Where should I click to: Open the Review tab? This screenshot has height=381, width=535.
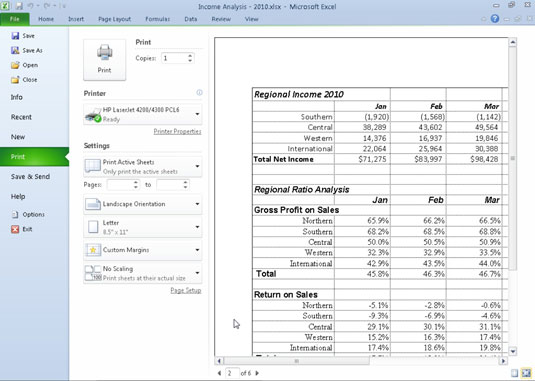coord(221,19)
